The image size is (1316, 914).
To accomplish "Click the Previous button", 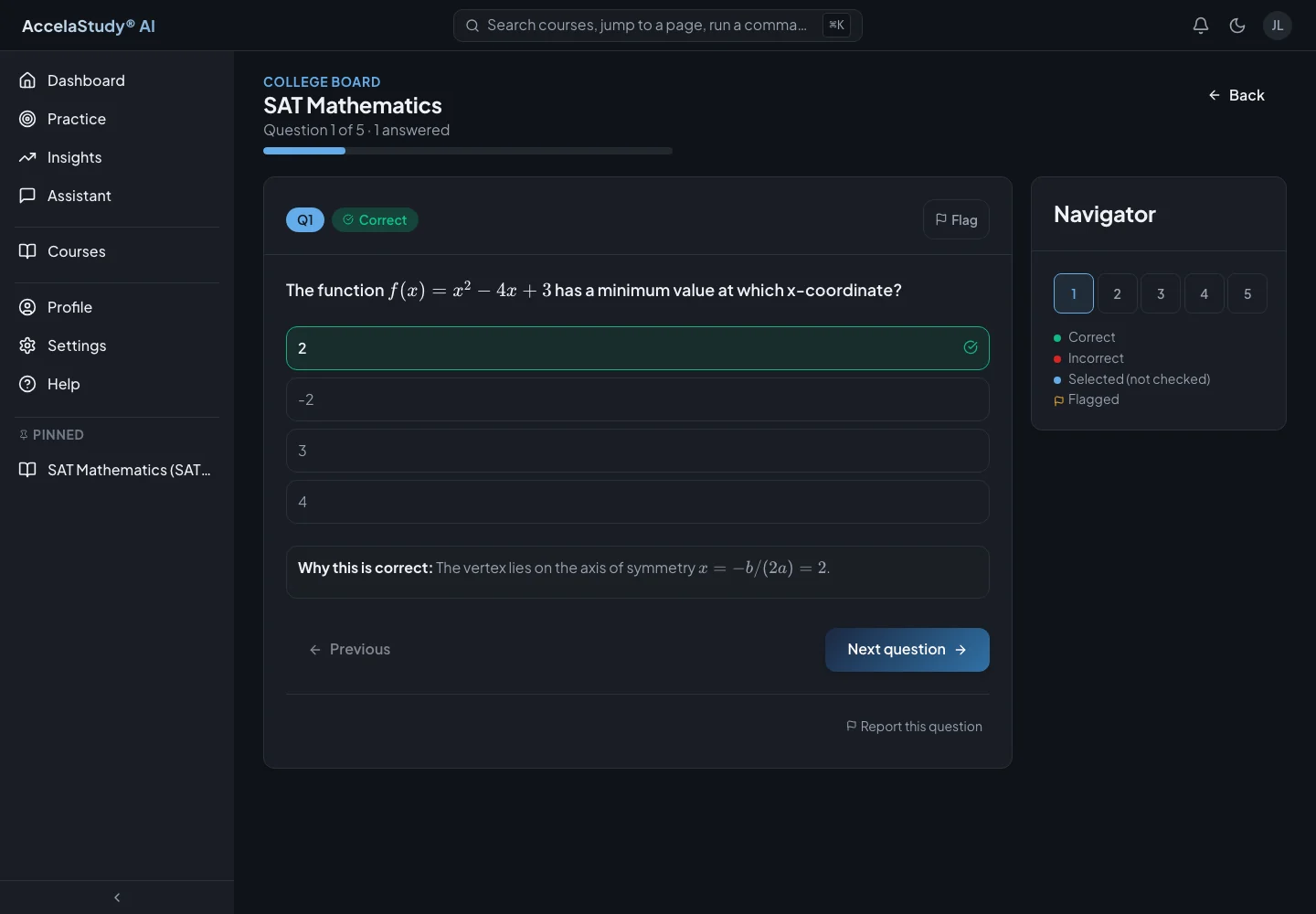I will pyautogui.click(x=350, y=649).
